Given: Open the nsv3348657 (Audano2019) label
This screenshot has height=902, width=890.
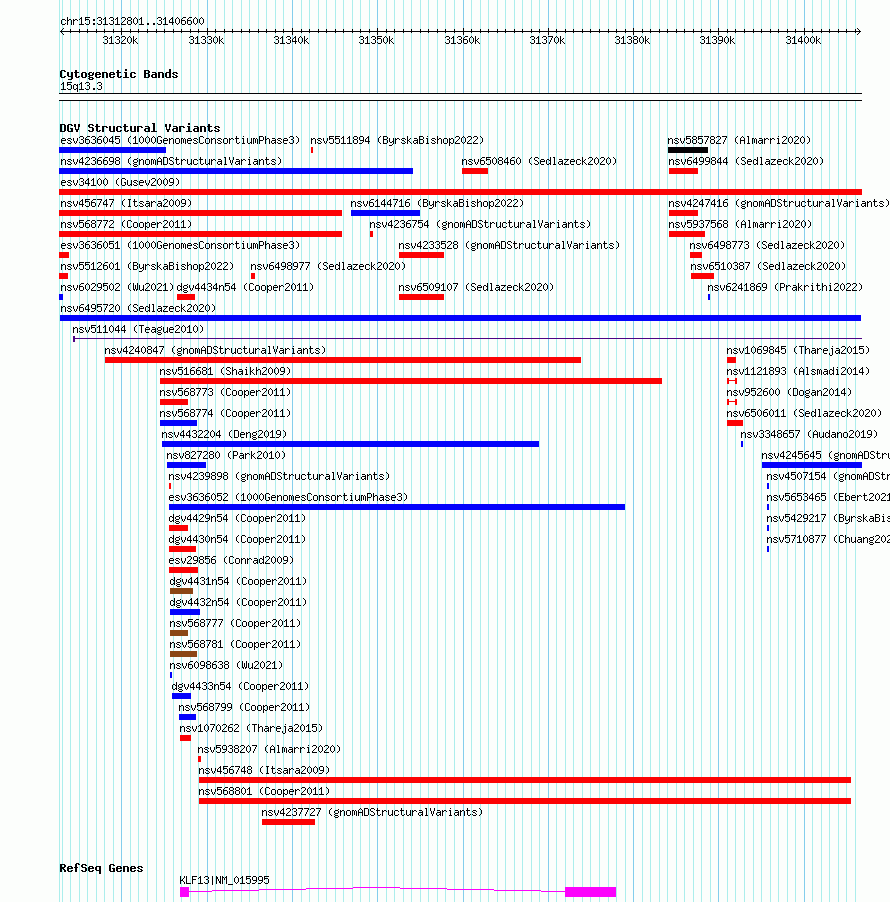Looking at the screenshot, I should tap(809, 434).
